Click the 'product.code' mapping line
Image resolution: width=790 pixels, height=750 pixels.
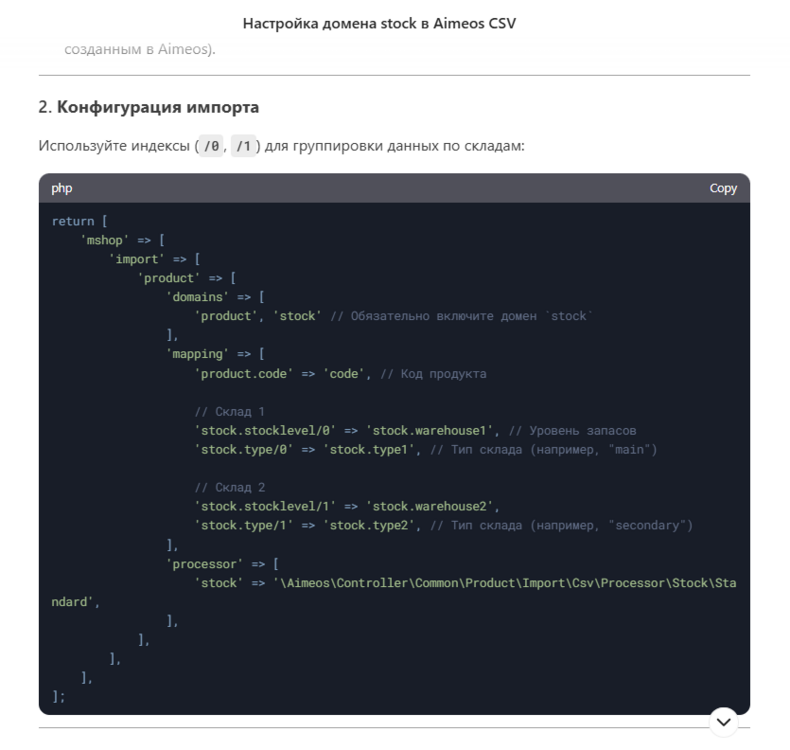340,374
